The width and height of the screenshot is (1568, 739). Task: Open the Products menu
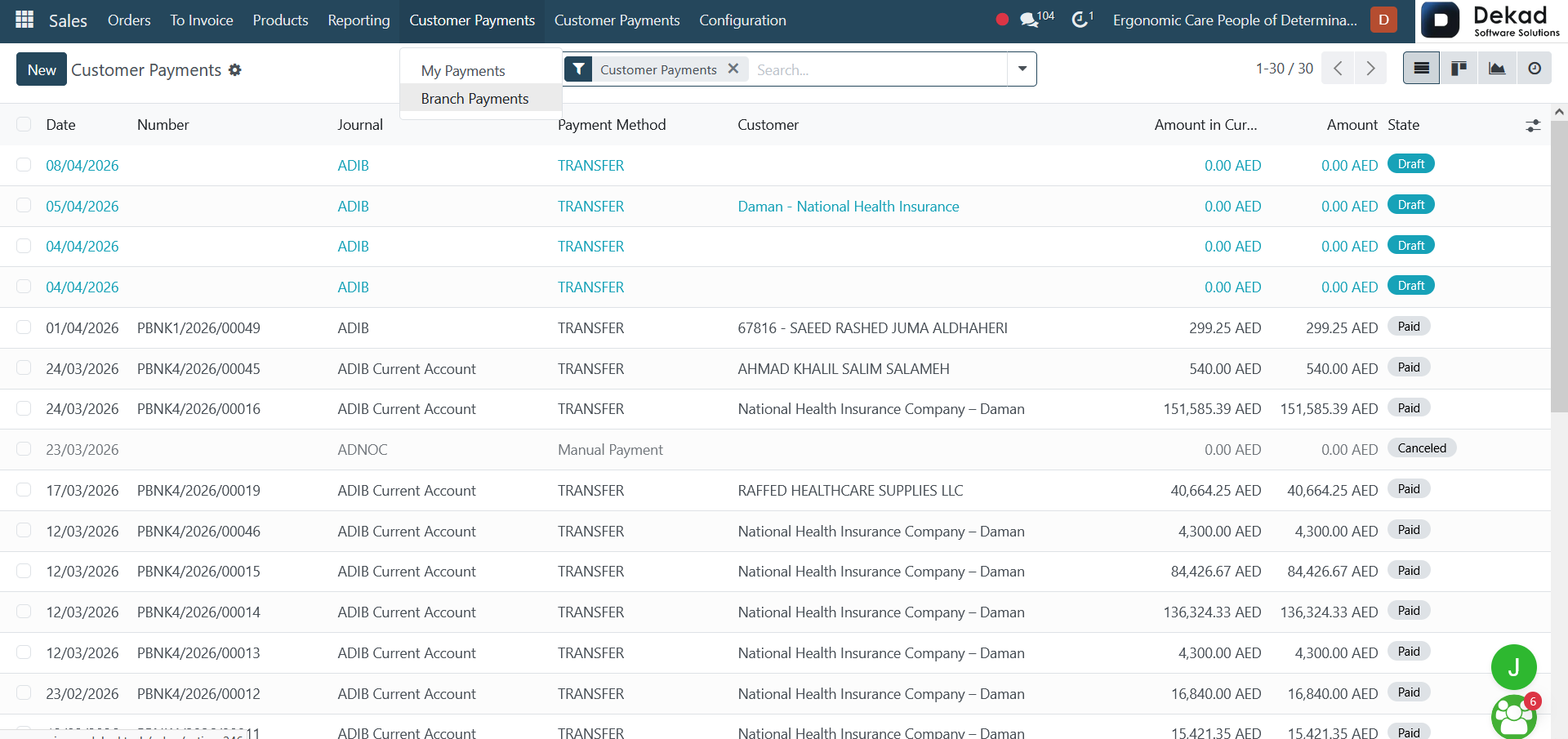click(x=280, y=20)
